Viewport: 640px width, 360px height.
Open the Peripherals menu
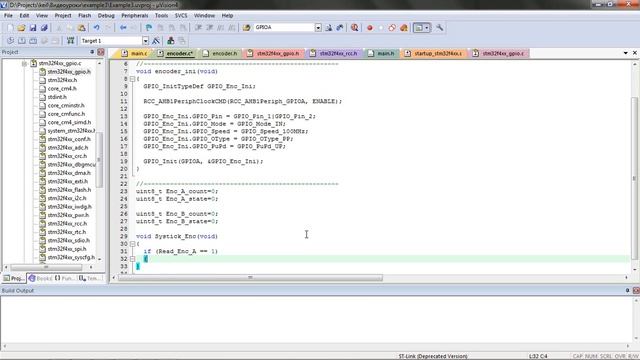(135, 16)
